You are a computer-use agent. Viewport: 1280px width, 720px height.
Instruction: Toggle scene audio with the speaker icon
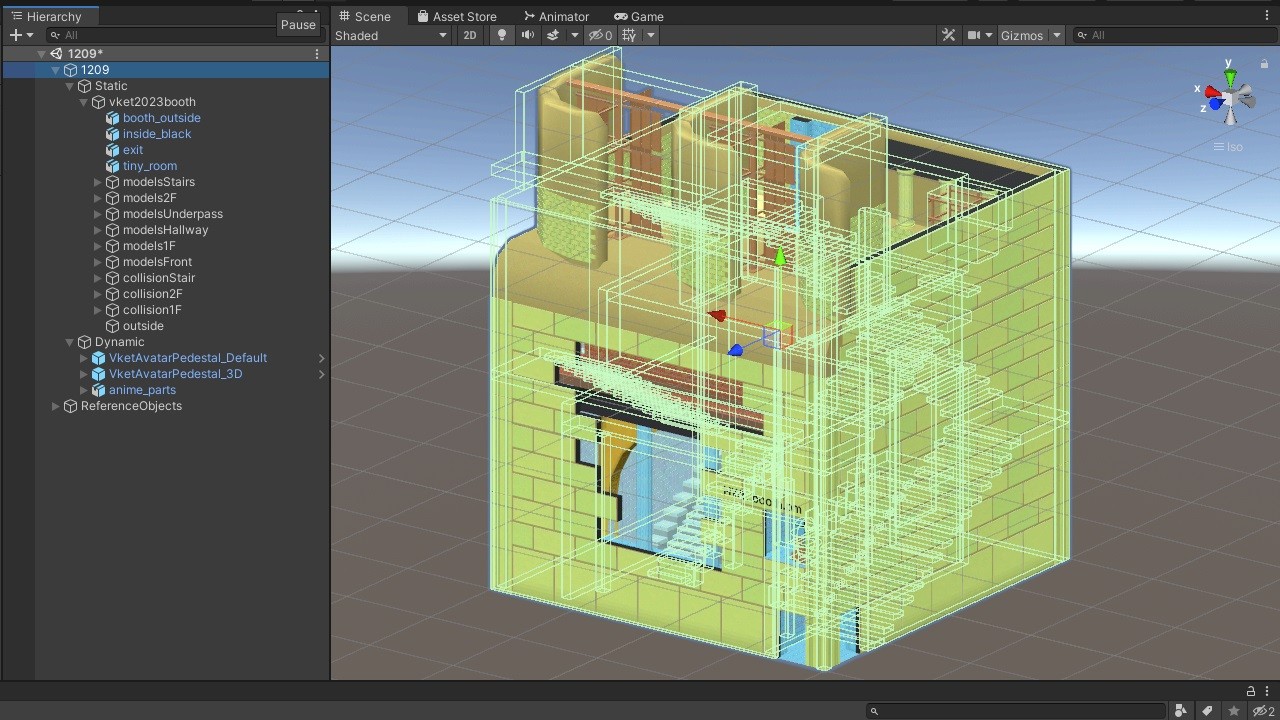click(x=527, y=35)
